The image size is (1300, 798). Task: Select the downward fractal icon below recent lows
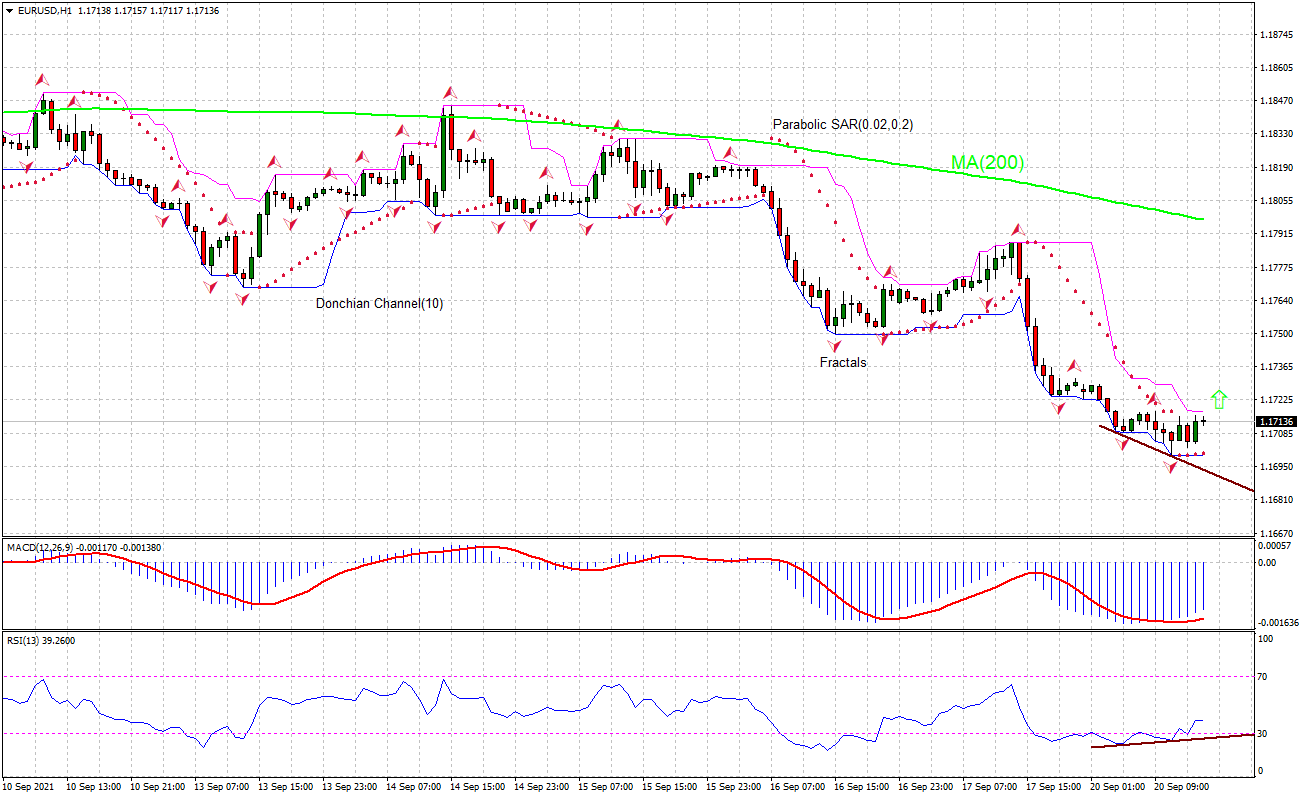click(1170, 465)
